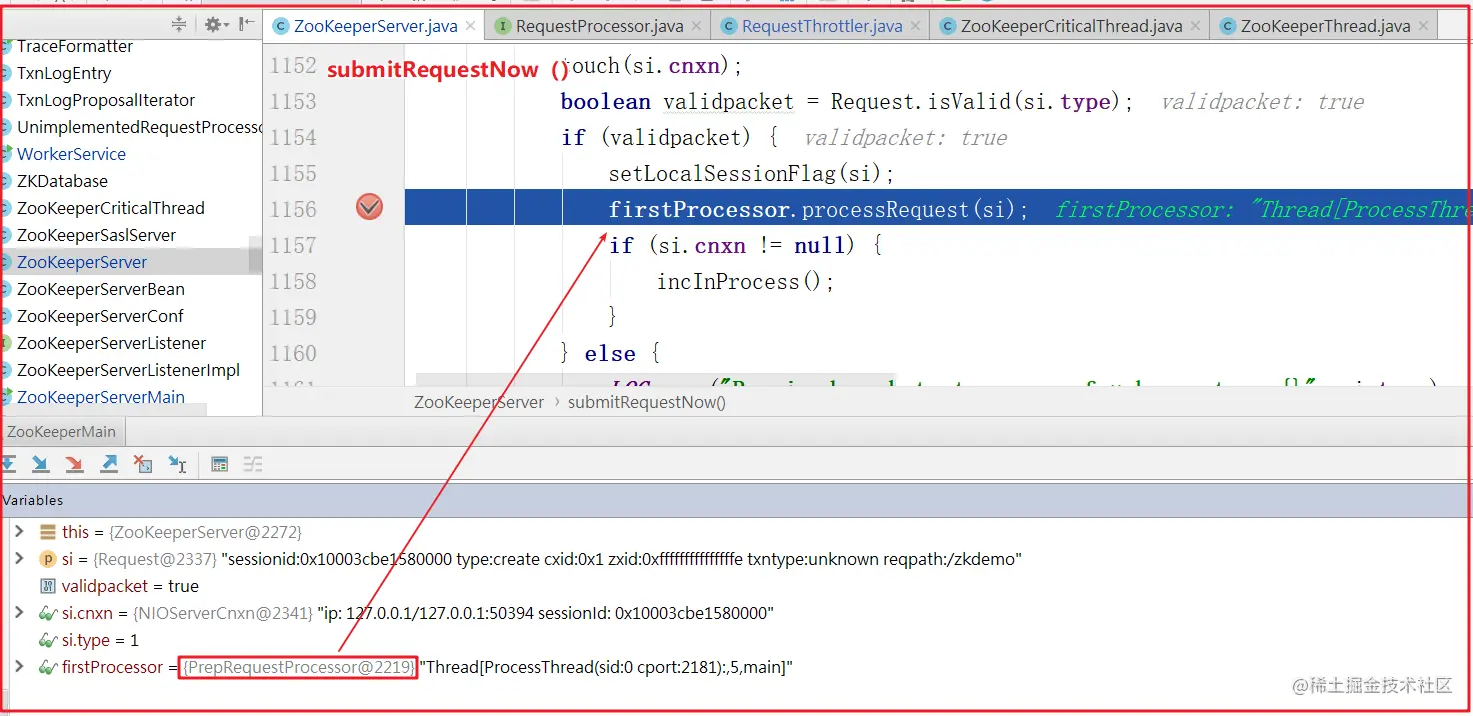Click the Trace Current Stream Chain icon
This screenshot has width=1473, height=716.
click(x=253, y=464)
